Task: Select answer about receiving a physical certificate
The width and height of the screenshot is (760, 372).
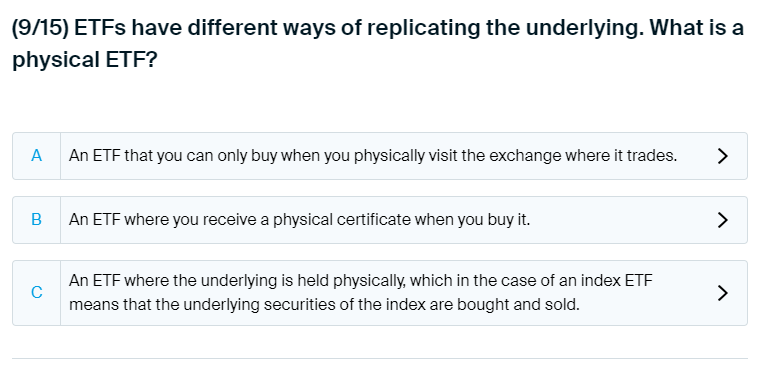Action: (x=380, y=220)
